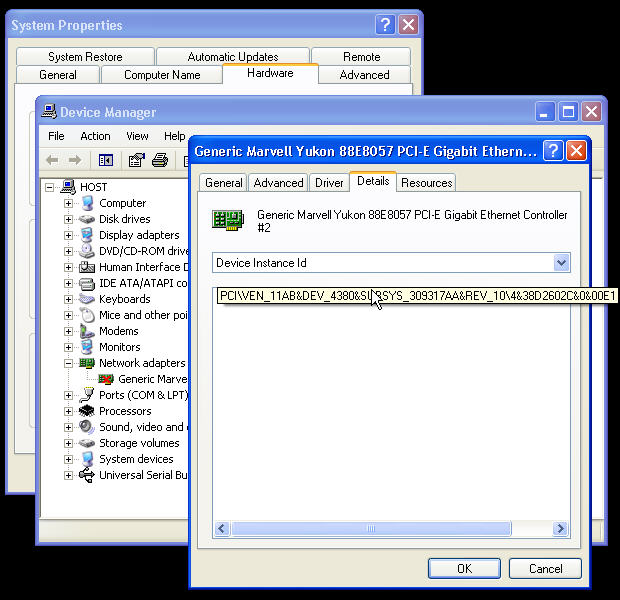Collapse the HOST root node
The width and height of the screenshot is (620, 600).
click(x=49, y=187)
